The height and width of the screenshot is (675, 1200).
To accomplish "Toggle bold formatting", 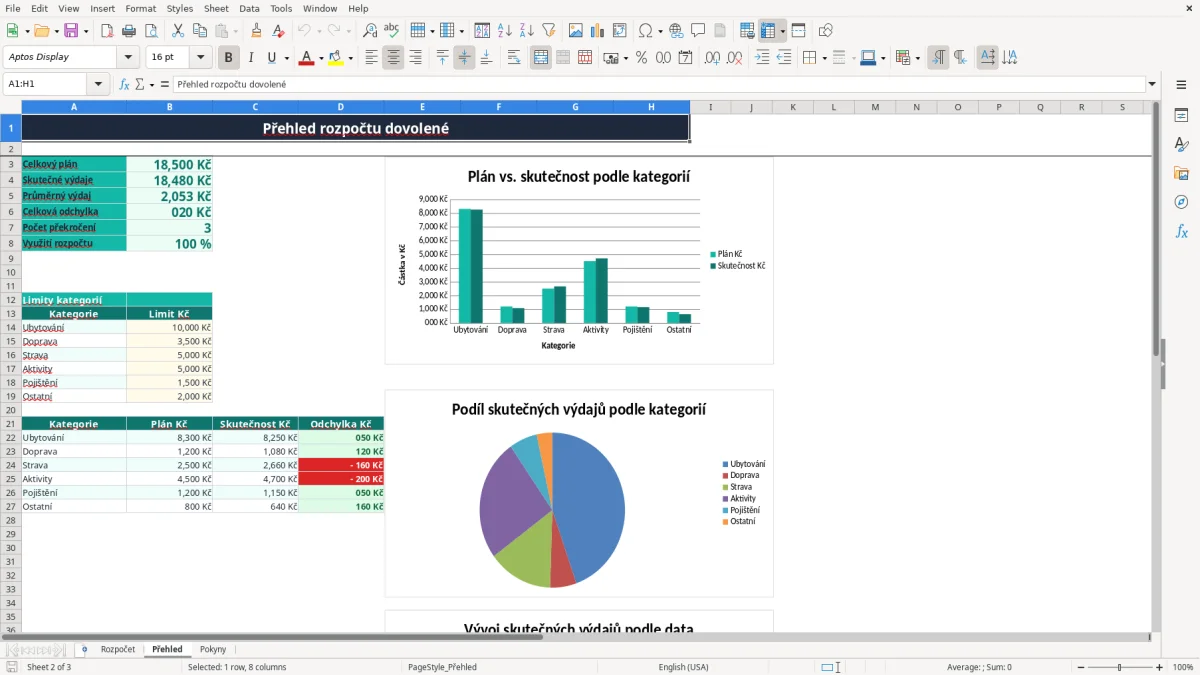I will pos(229,58).
